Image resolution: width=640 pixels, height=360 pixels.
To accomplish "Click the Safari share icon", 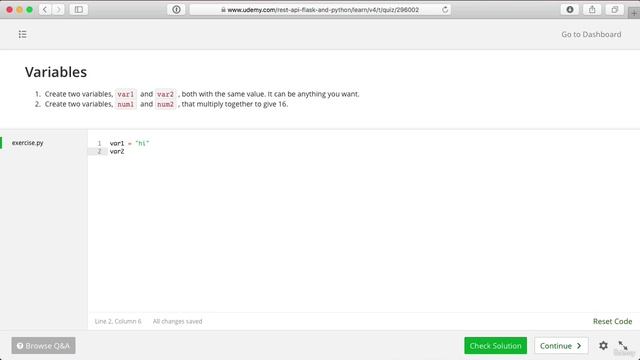I will [x=592, y=9].
